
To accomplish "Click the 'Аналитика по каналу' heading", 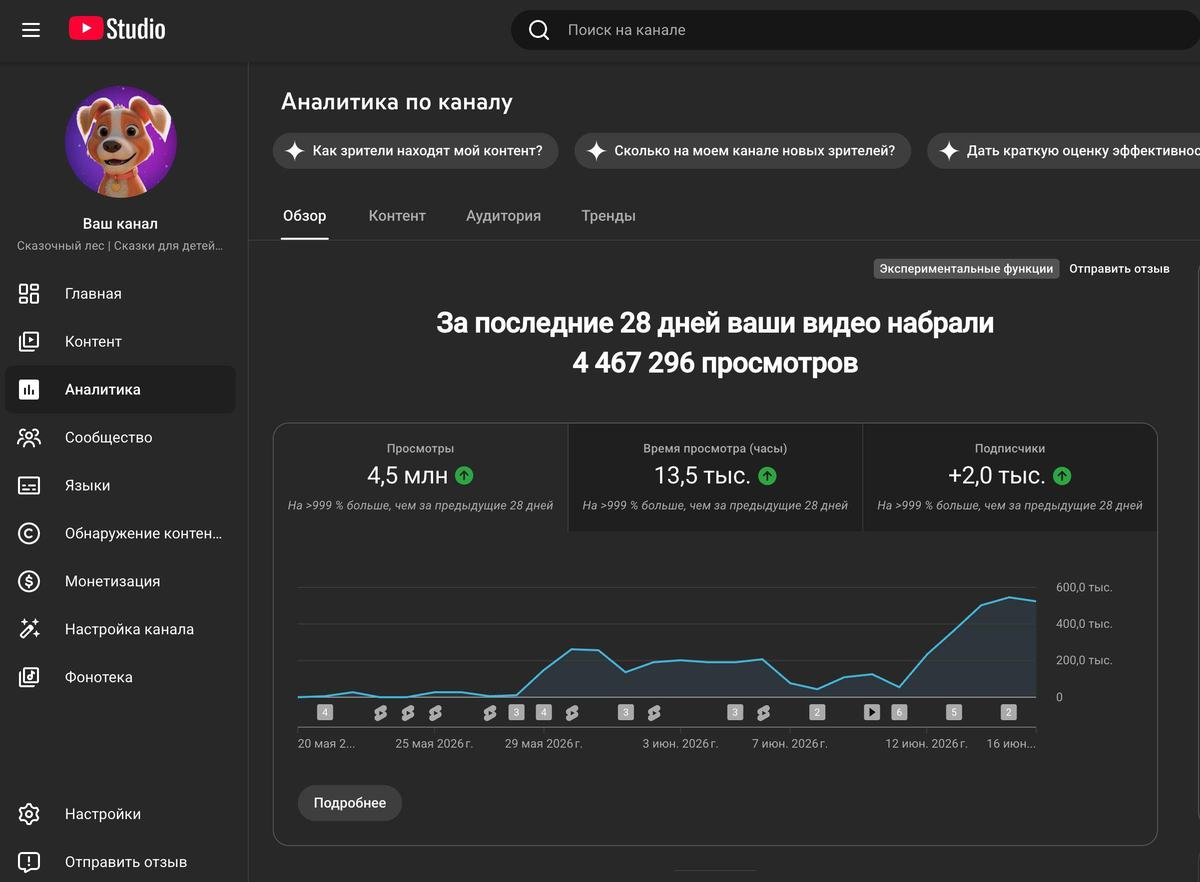I will 397,102.
